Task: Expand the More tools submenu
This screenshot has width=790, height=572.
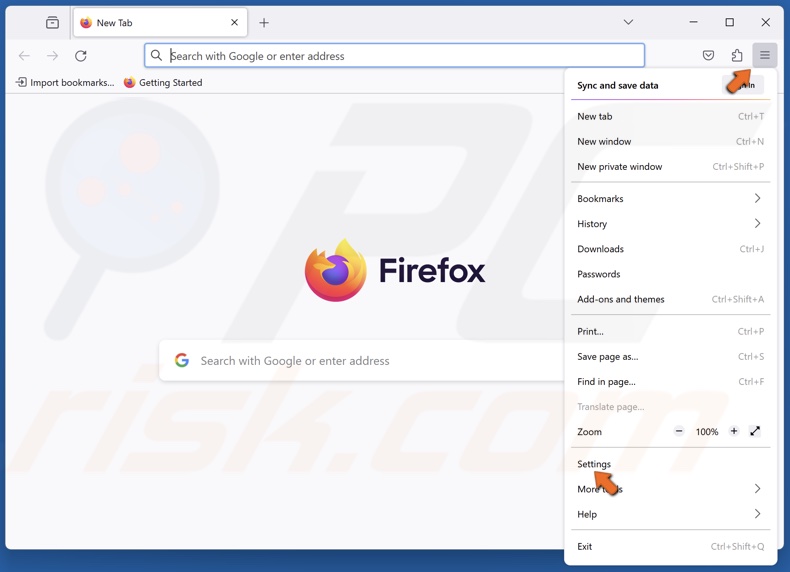Action: (671, 489)
